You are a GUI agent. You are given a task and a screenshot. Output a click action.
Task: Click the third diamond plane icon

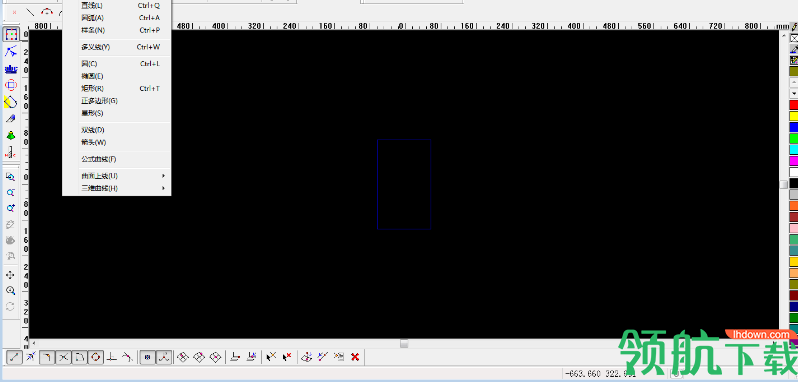coord(216,357)
